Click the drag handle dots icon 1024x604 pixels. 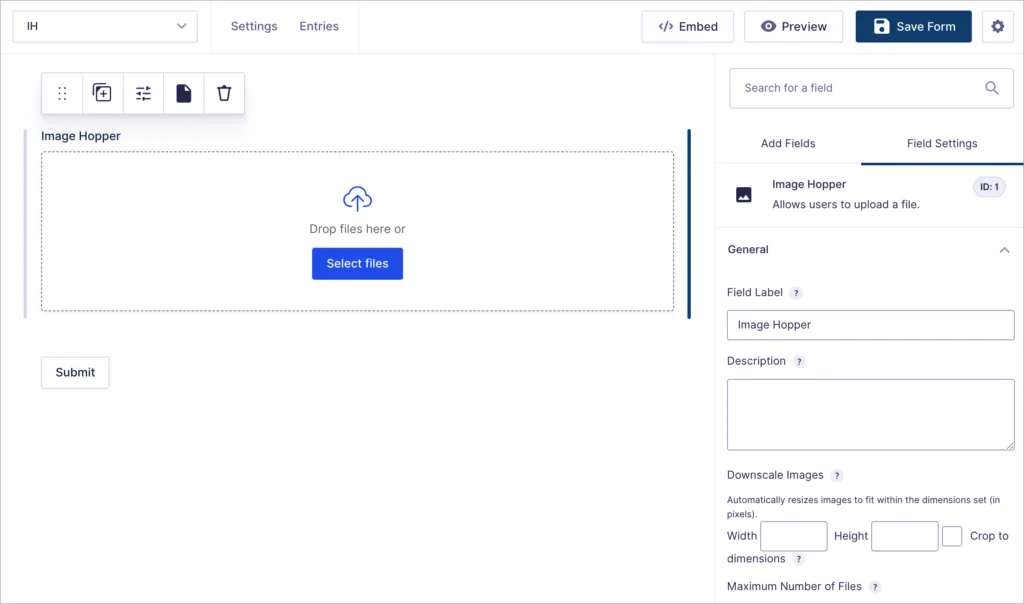[61, 92]
